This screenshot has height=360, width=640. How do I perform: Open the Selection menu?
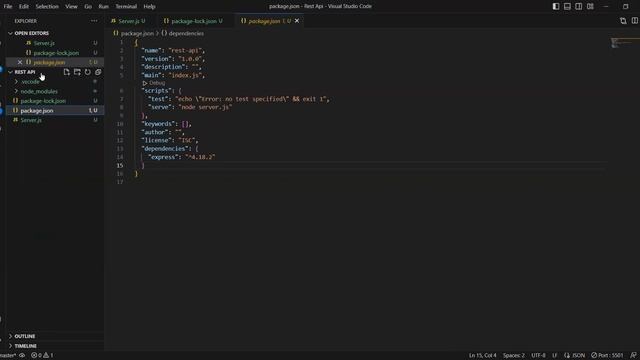(47, 7)
